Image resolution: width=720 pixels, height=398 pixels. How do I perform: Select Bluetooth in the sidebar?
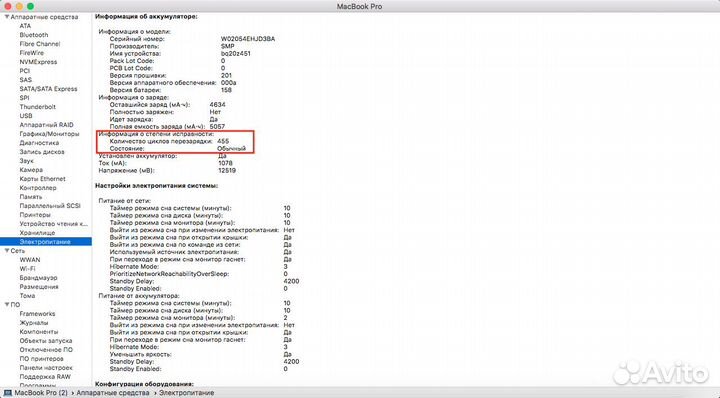(34, 35)
